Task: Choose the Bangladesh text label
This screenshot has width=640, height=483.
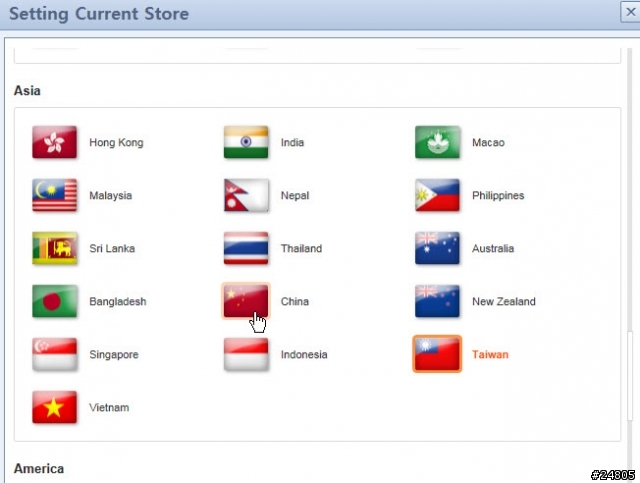Action: 118,302
